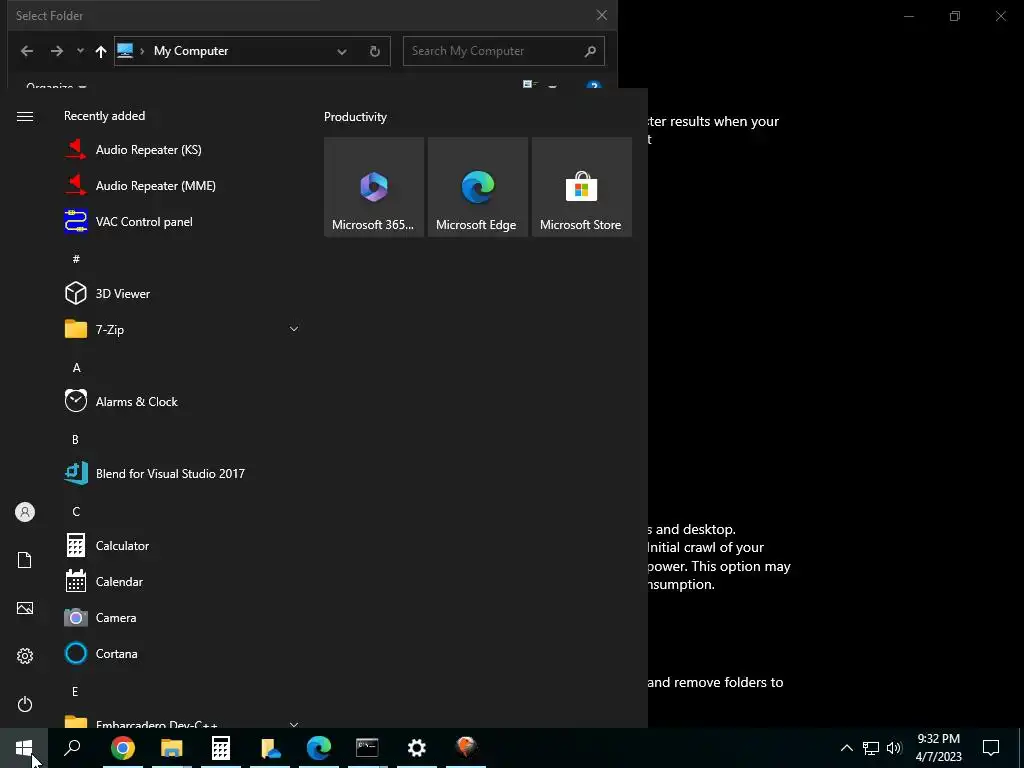Open the address bar path dropdown
This screenshot has height=768, width=1024.
point(342,52)
